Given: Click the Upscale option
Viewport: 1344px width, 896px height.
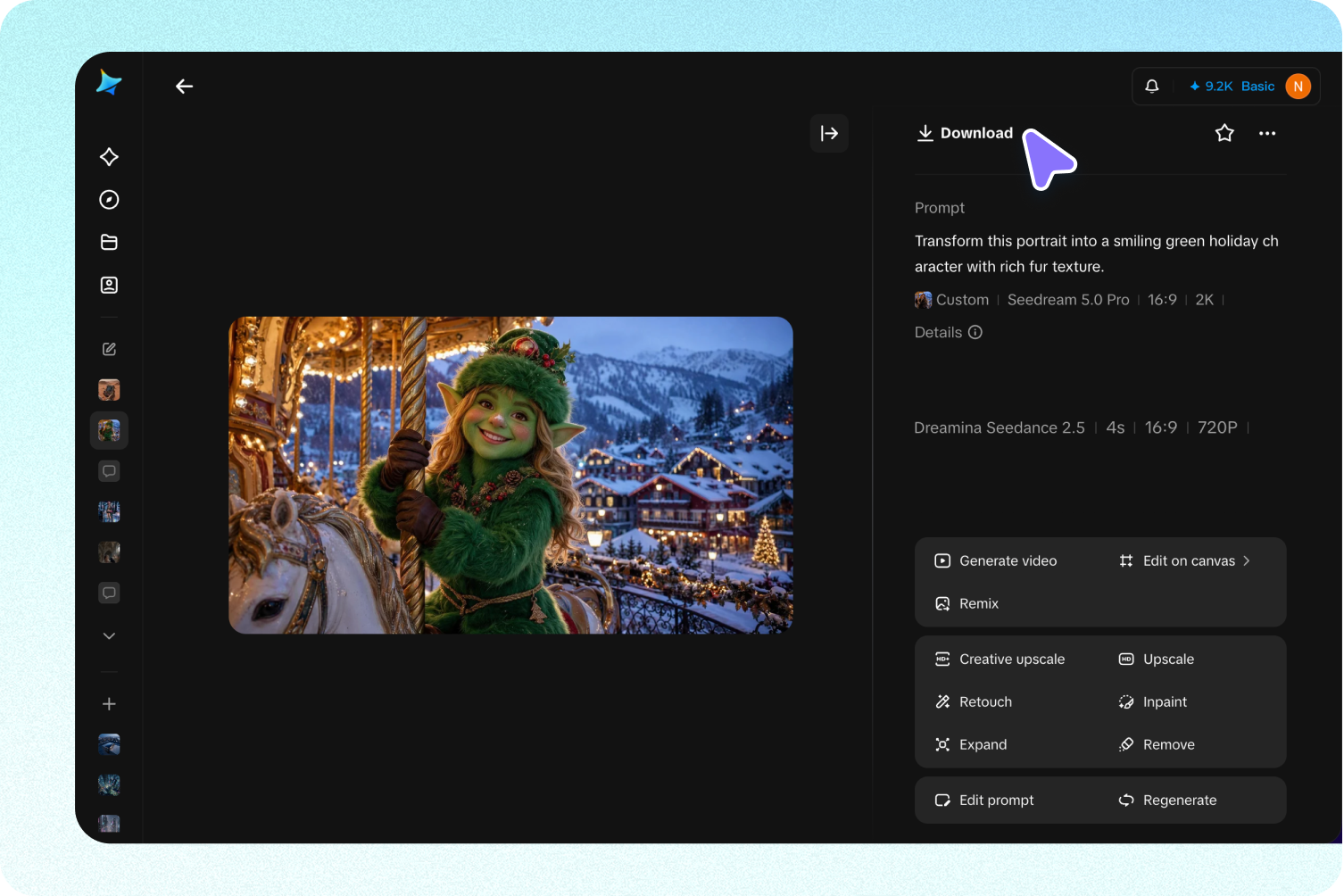Looking at the screenshot, I should click(x=1156, y=660).
